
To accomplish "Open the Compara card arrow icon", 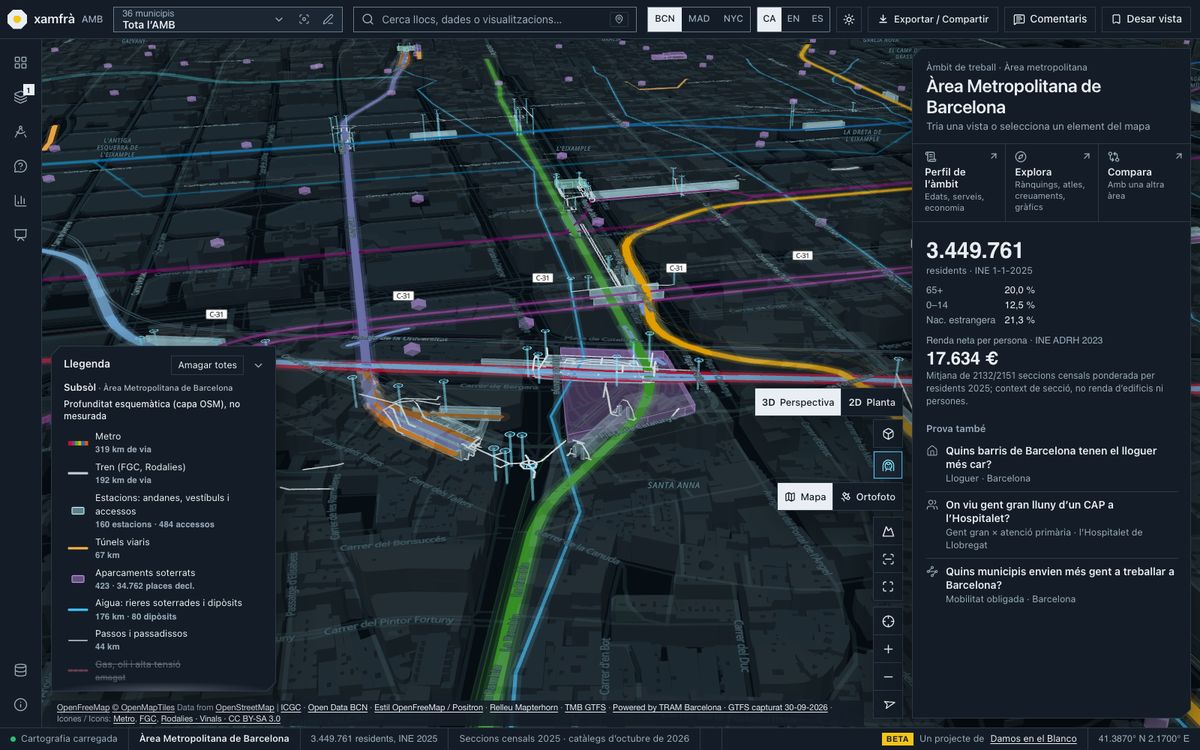I will 1179,157.
